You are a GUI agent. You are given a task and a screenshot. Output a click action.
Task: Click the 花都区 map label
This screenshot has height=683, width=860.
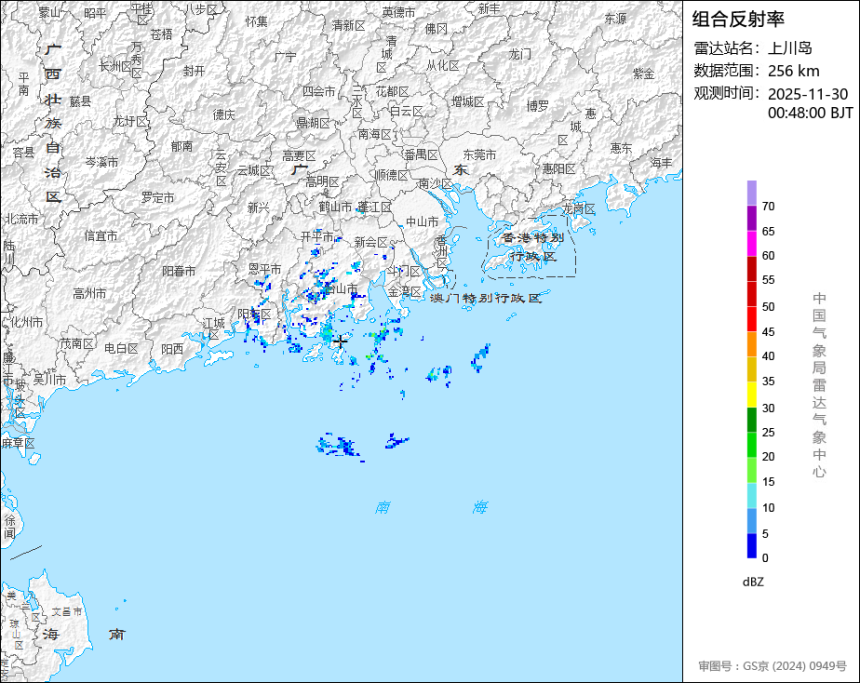tap(392, 92)
